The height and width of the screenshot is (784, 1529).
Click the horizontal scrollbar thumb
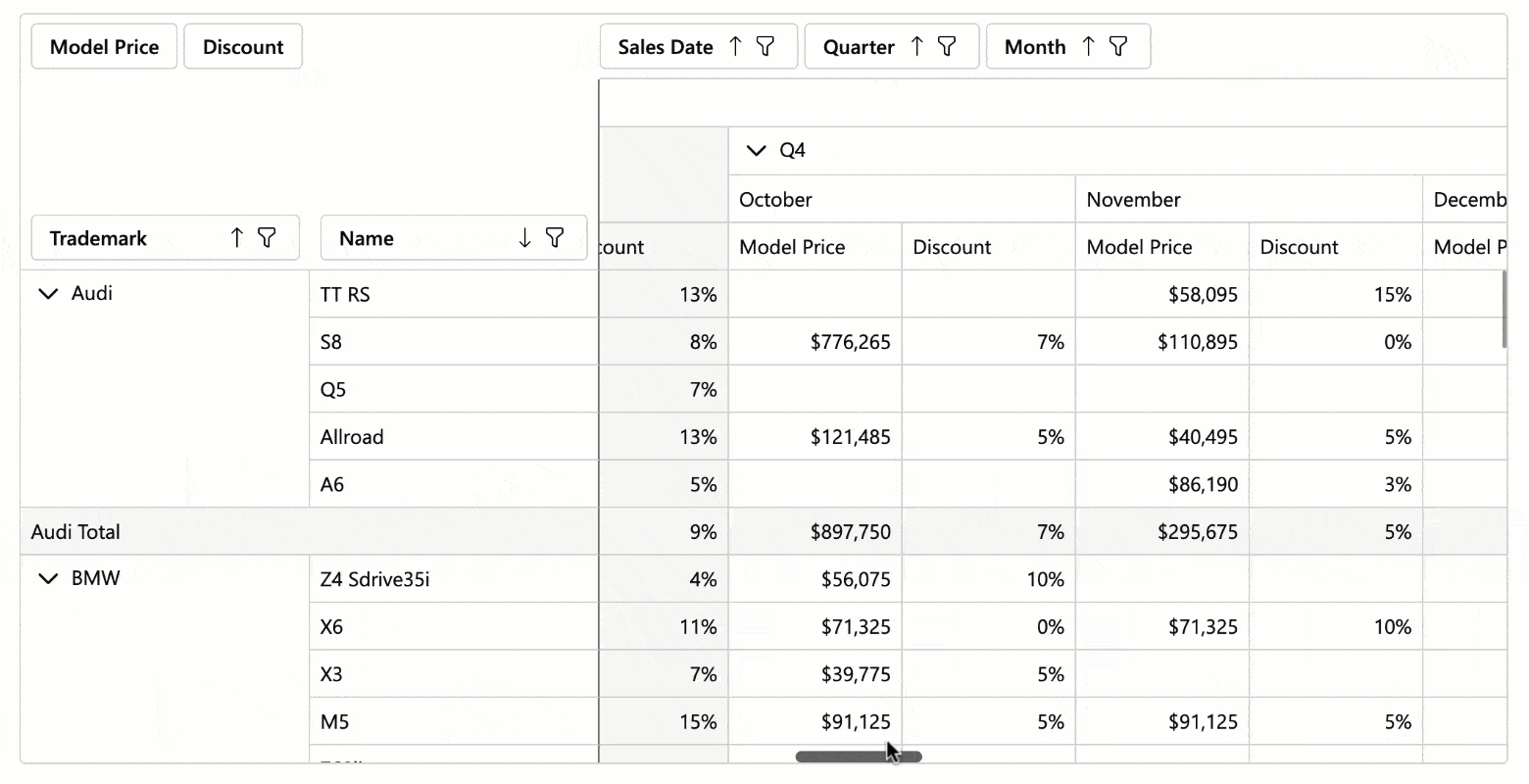pyautogui.click(x=858, y=756)
